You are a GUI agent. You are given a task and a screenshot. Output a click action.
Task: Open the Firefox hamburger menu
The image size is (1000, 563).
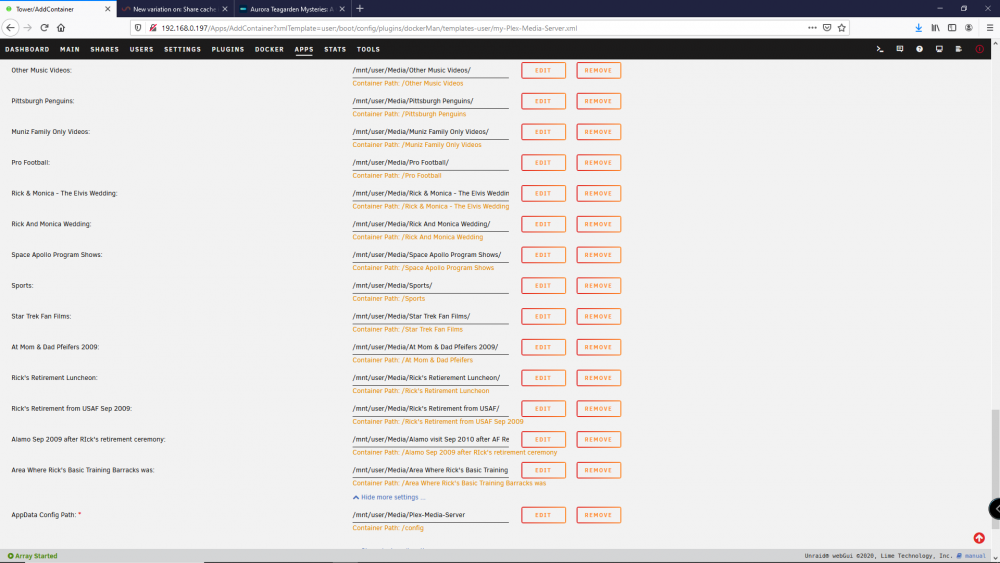[x=990, y=27]
